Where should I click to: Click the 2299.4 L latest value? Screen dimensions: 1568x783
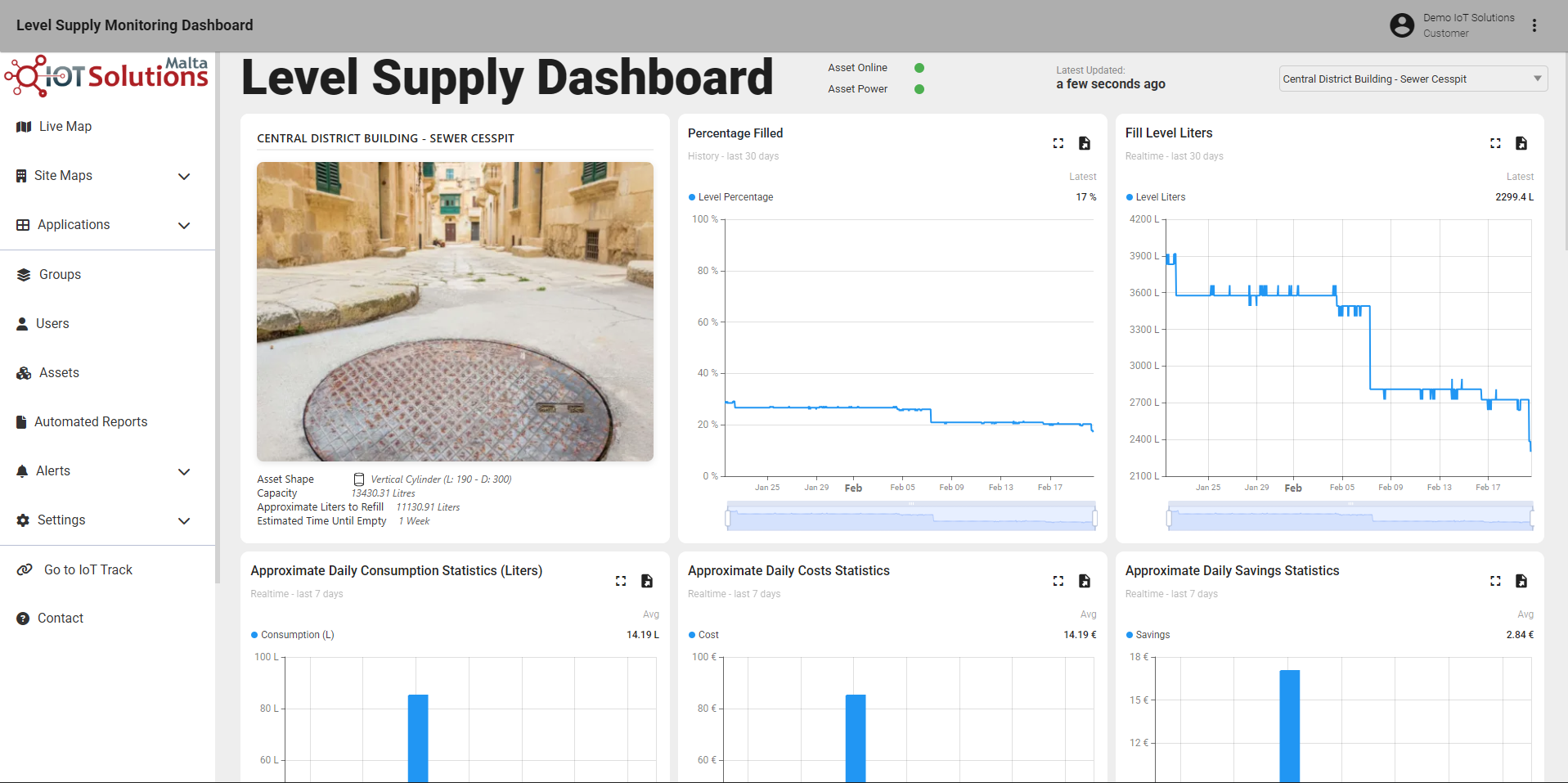click(x=1514, y=197)
